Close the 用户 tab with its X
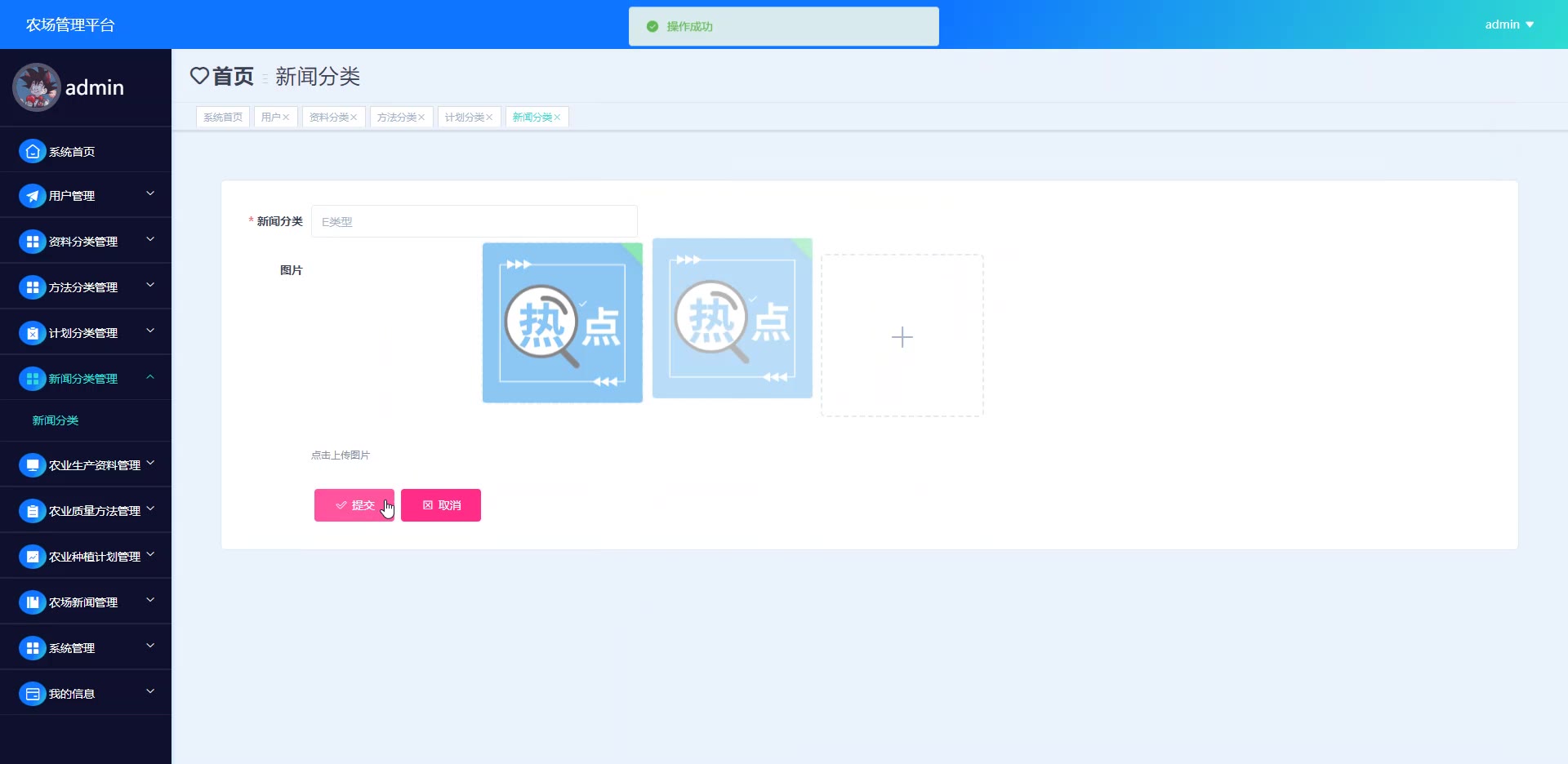 pyautogui.click(x=286, y=118)
